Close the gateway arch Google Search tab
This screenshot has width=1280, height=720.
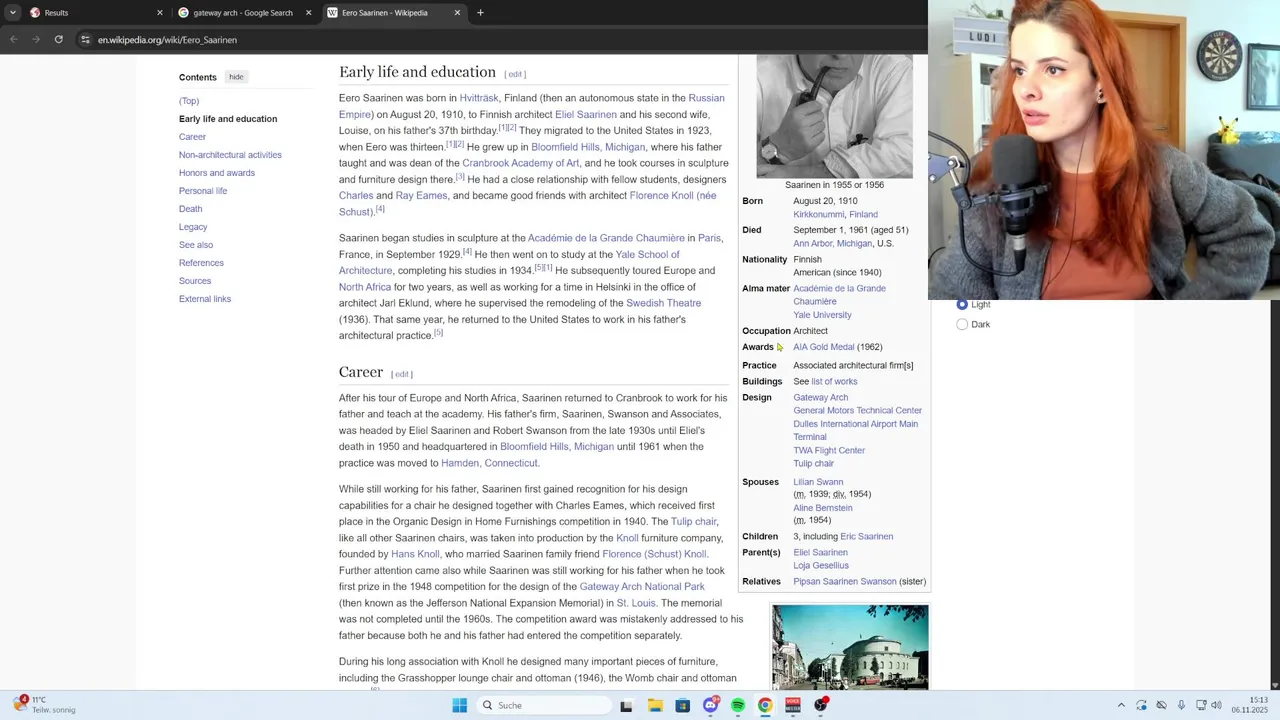click(x=308, y=13)
